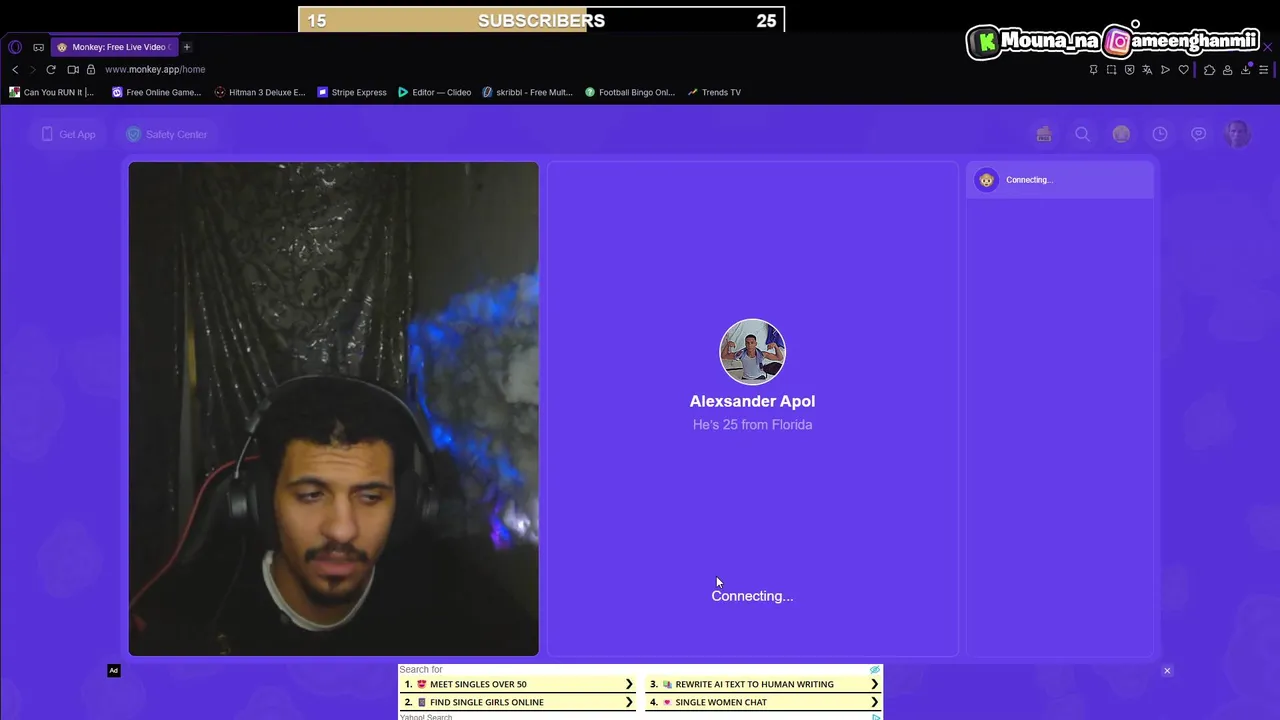Viewport: 1280px width, 720px height.
Task: View site security lock info
Action: [x=90, y=69]
